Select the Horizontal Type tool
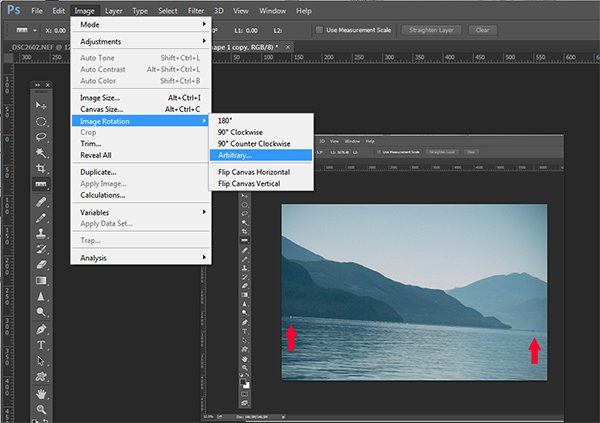This screenshot has height=423, width=600. 41,345
